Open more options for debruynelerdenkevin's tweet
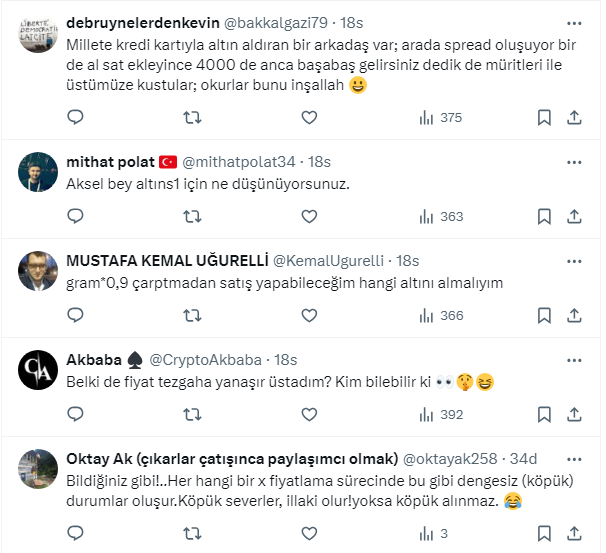606x553 pixels. 574,22
